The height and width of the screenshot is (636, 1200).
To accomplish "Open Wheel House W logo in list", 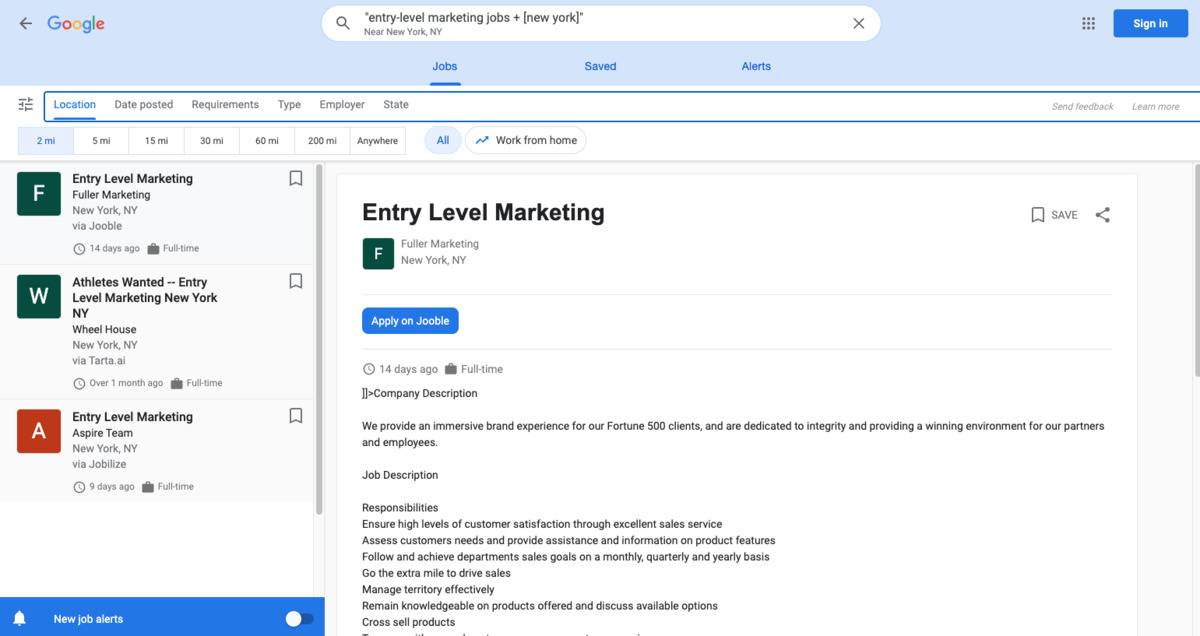I will pyautogui.click(x=39, y=296).
